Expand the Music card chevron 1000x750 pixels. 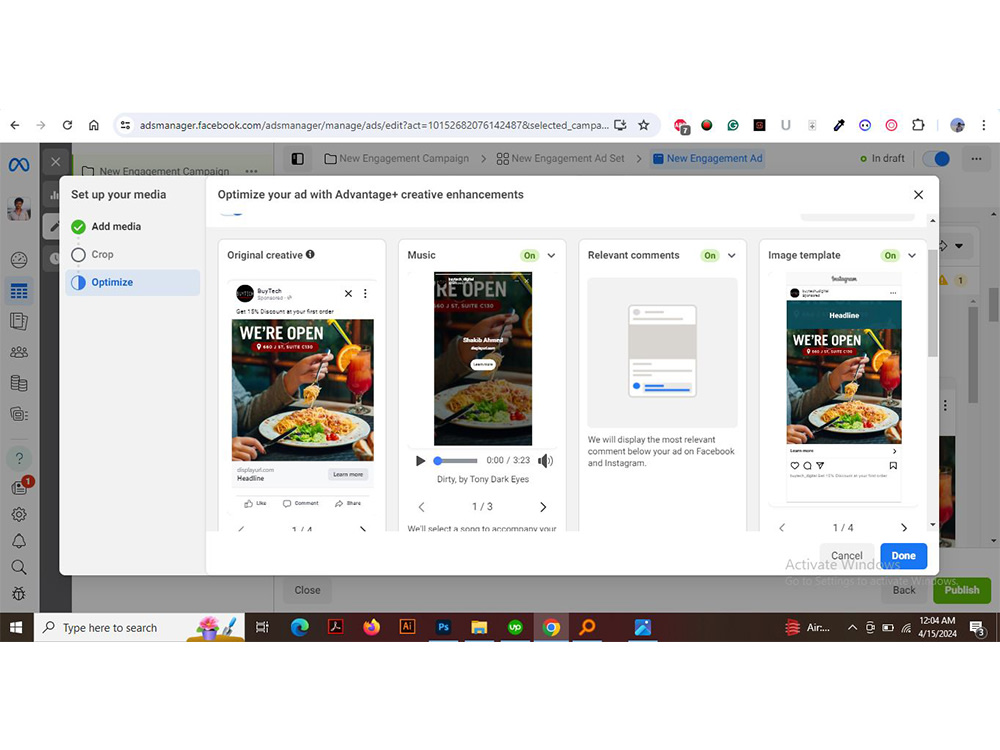pyautogui.click(x=552, y=255)
